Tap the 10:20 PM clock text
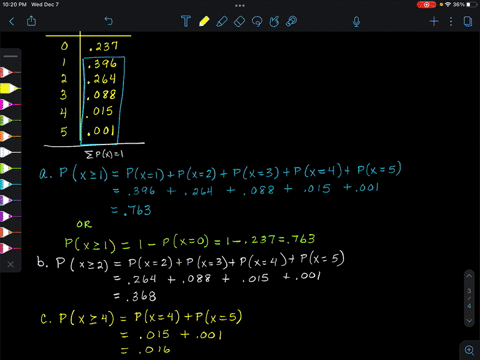Screen dimensions: 480x360 pyautogui.click(x=14, y=5)
